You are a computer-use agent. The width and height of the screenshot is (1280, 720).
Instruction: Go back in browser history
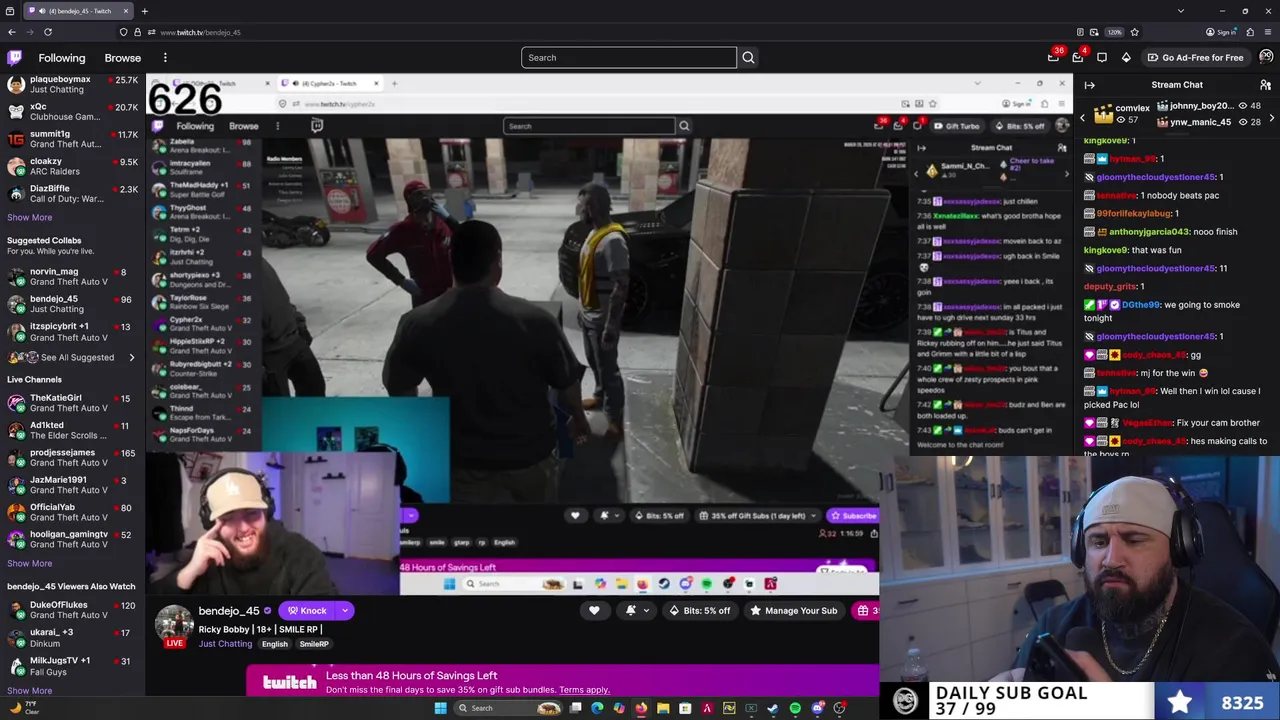point(12,32)
